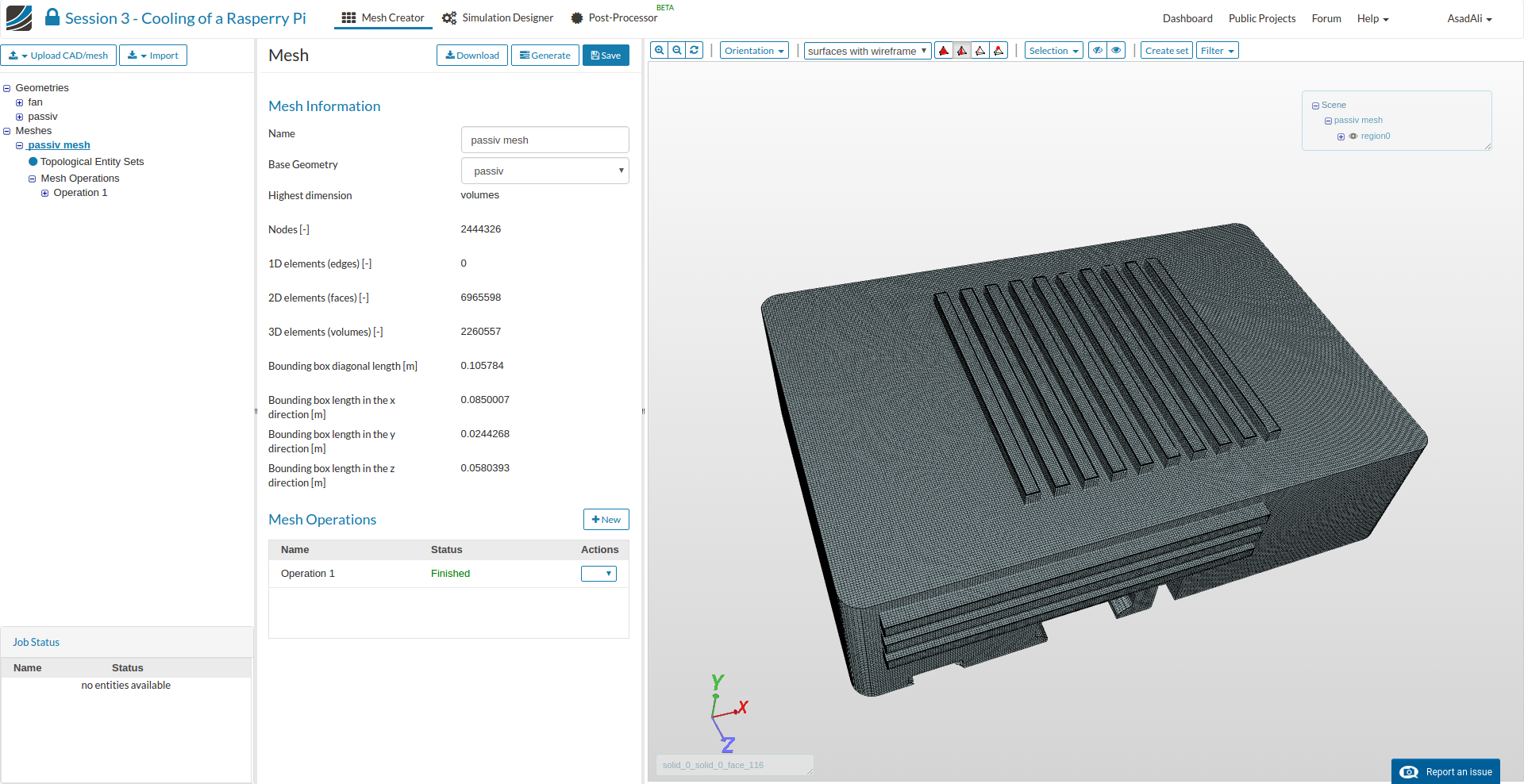The width and height of the screenshot is (1524, 784).
Task: Toggle region0 visibility eye in Scene tree
Action: 1353,136
